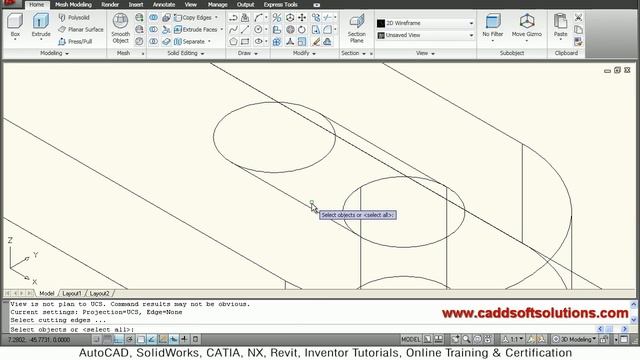Select the Line draw tool
Viewport: 640px width, 360px height.
click(244, 29)
